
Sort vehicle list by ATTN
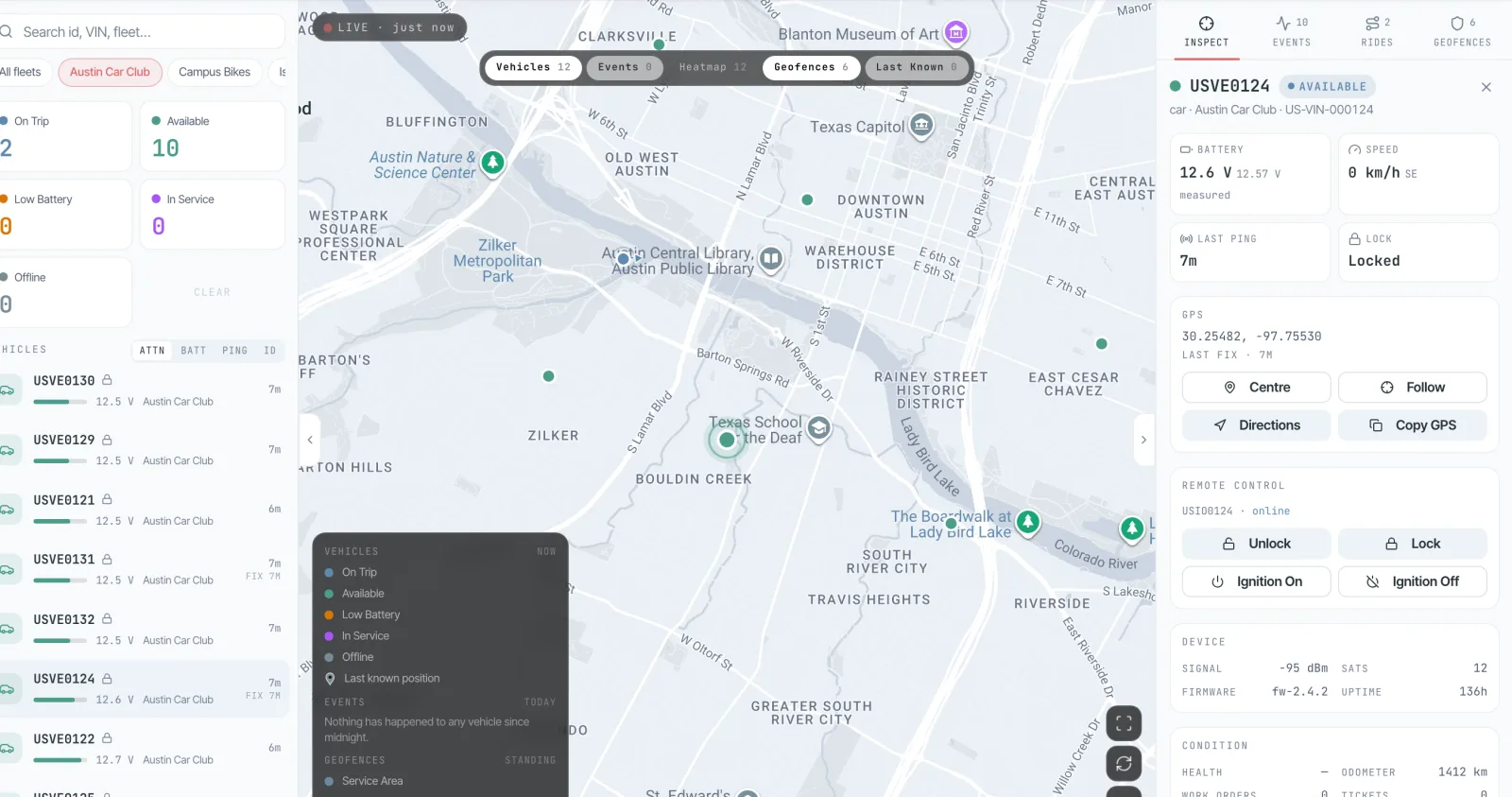152,351
